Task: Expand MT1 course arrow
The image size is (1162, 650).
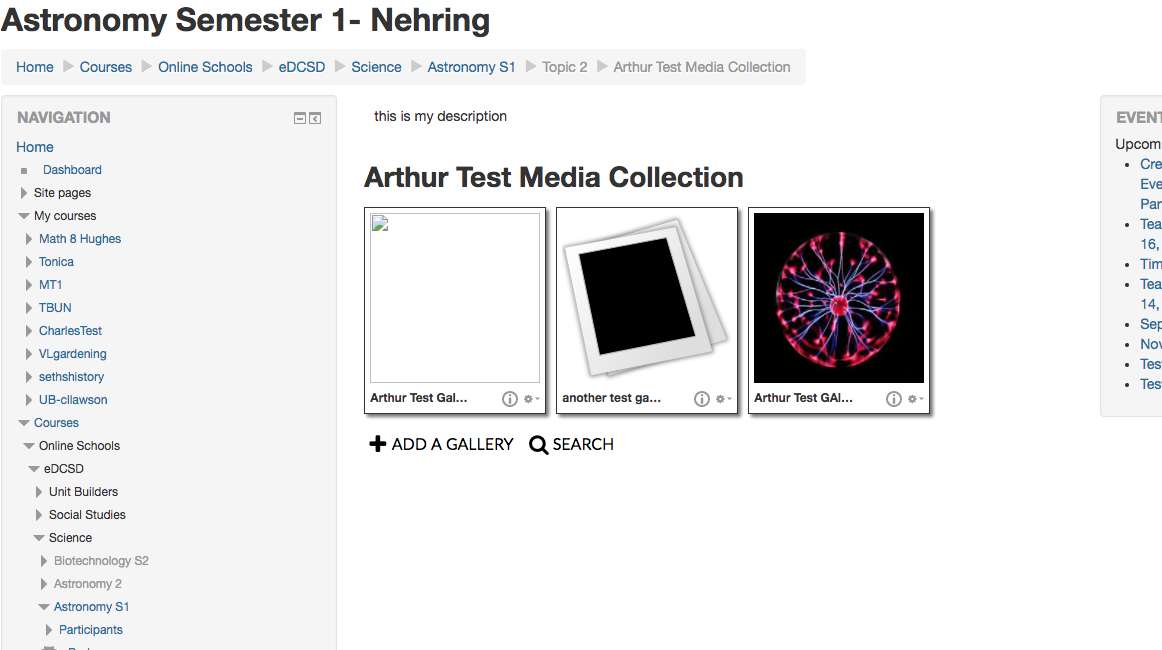Action: coord(29,285)
